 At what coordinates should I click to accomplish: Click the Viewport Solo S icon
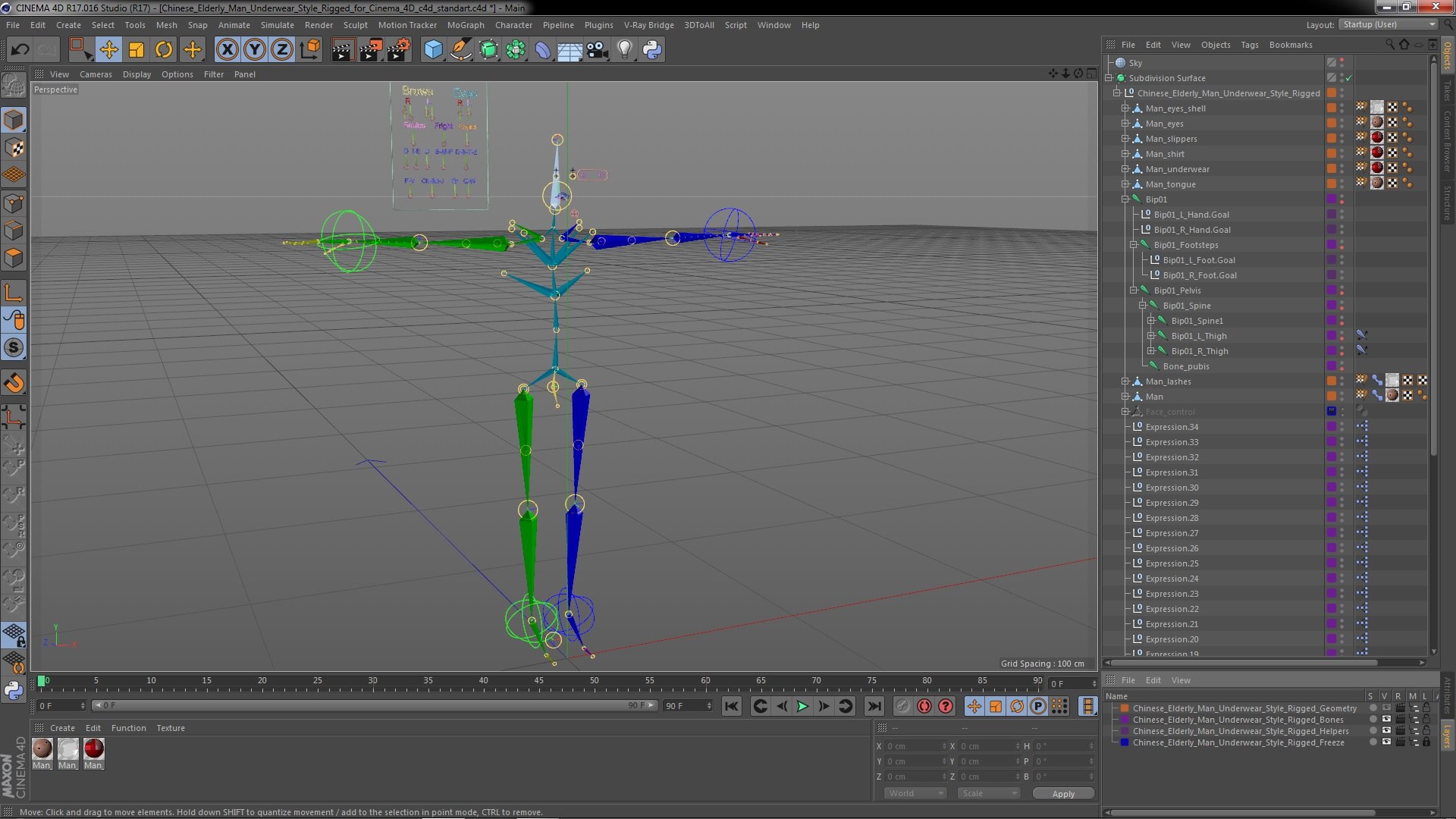tap(14, 347)
